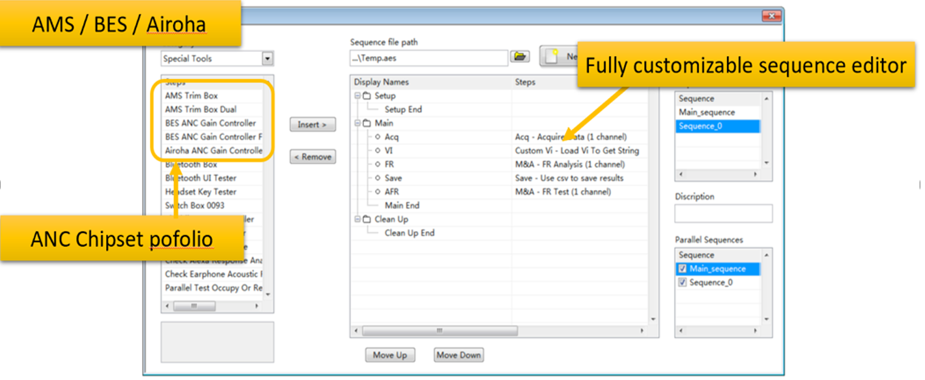The height and width of the screenshot is (380, 925).
Task: Click the steps list horizontal scrollbar
Action: click(x=213, y=306)
